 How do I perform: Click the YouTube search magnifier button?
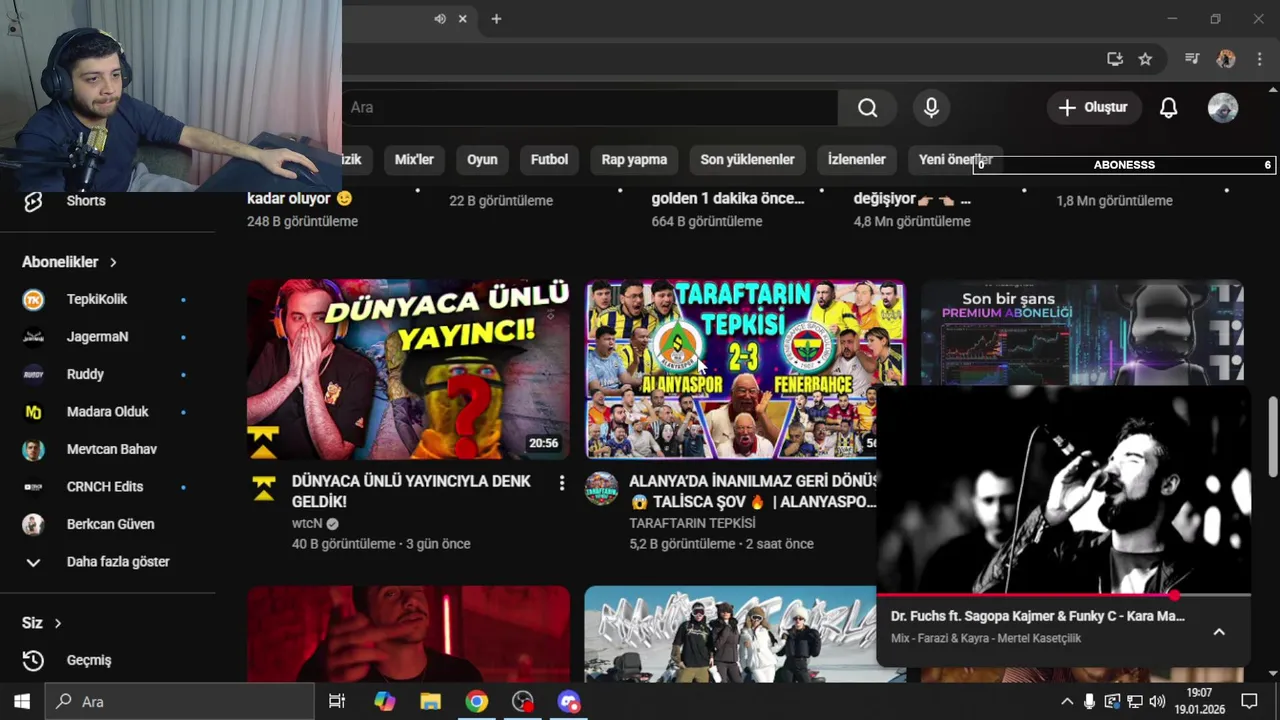pos(867,108)
